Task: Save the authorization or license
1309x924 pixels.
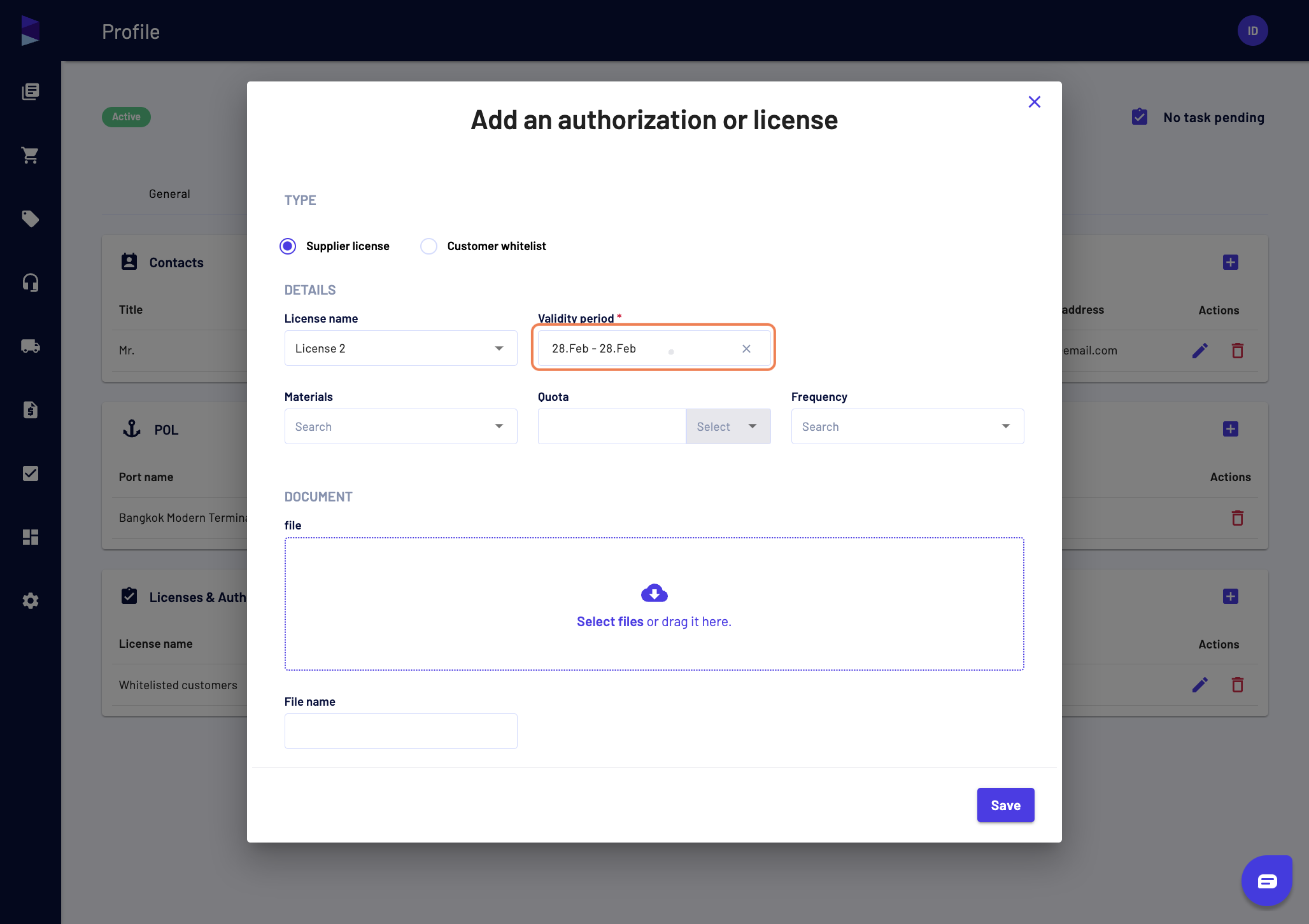Action: pos(1006,805)
